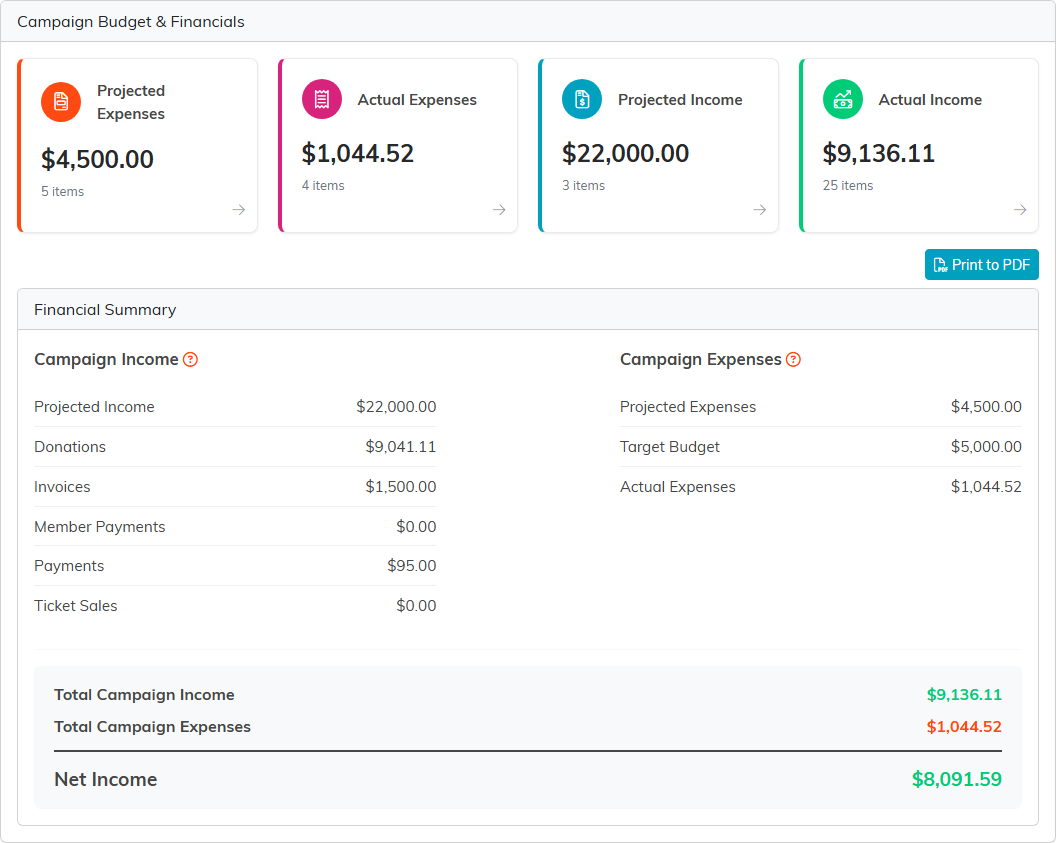Image resolution: width=1056 pixels, height=843 pixels.
Task: Click the Total Campaign Income label
Action: (144, 695)
